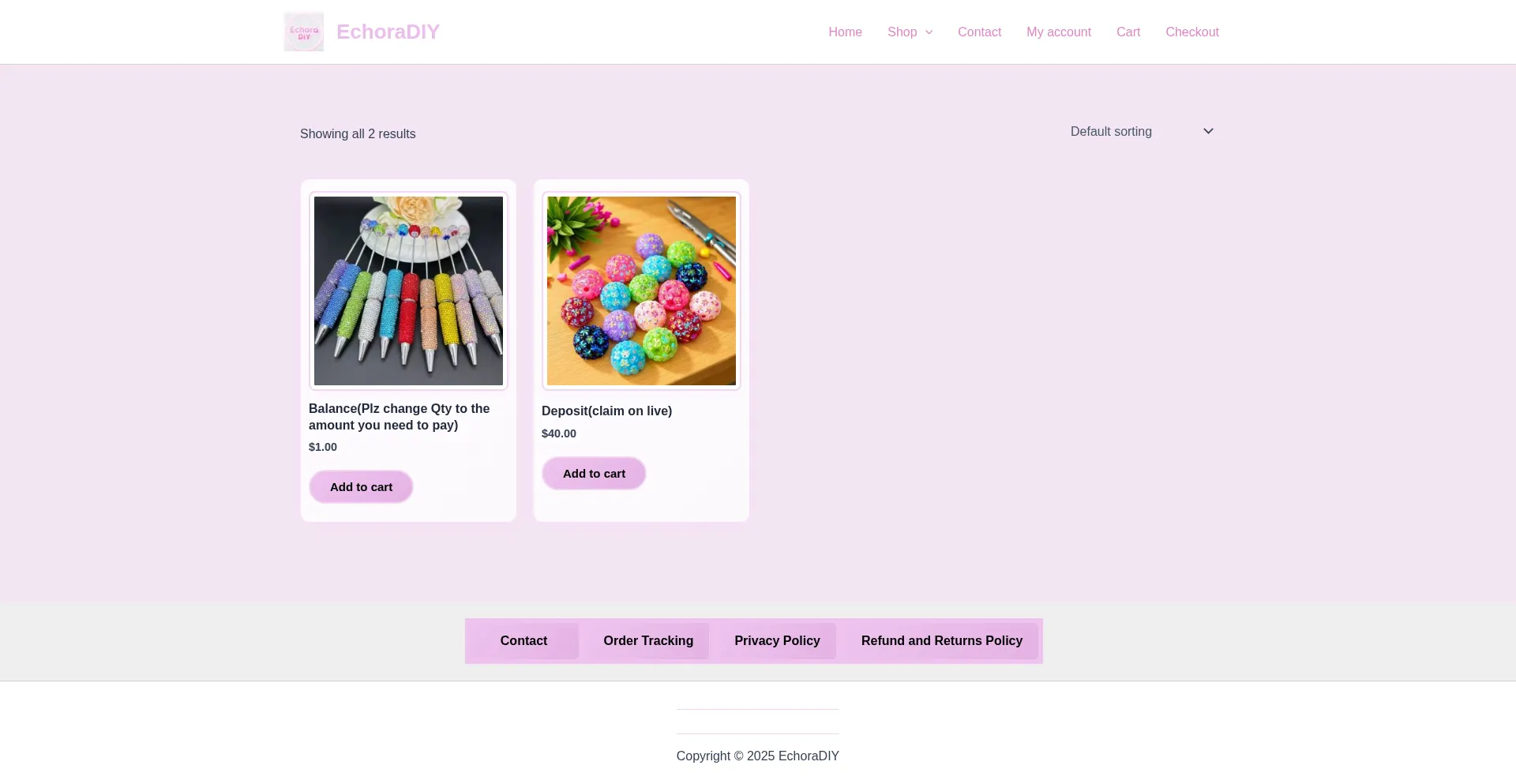This screenshot has width=1516, height=784.
Task: Open the Balance product title link
Action: 399,417
